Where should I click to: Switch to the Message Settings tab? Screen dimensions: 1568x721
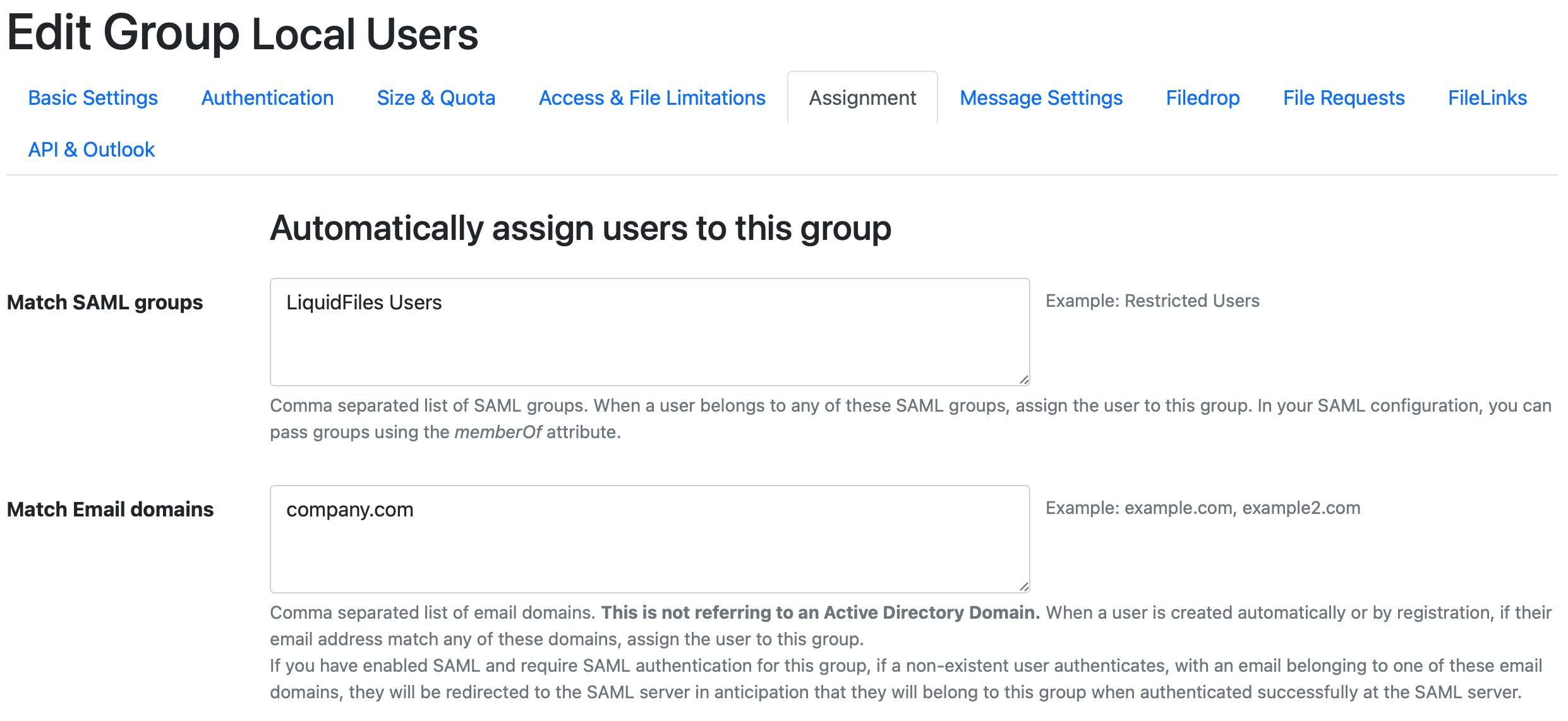pos(1040,97)
